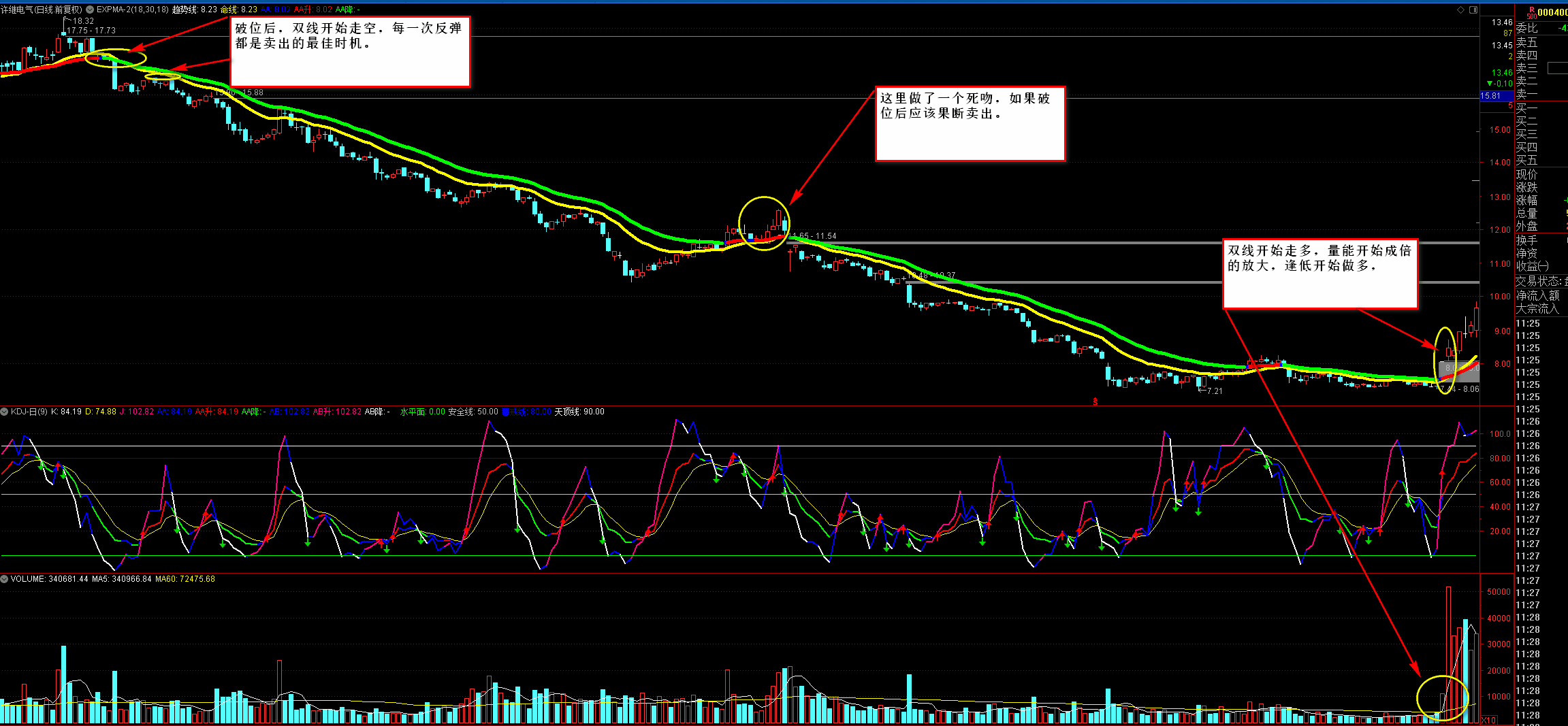
Task: Select the EXPMA-2(18,30,18) indicator name
Action: pyautogui.click(x=133, y=10)
